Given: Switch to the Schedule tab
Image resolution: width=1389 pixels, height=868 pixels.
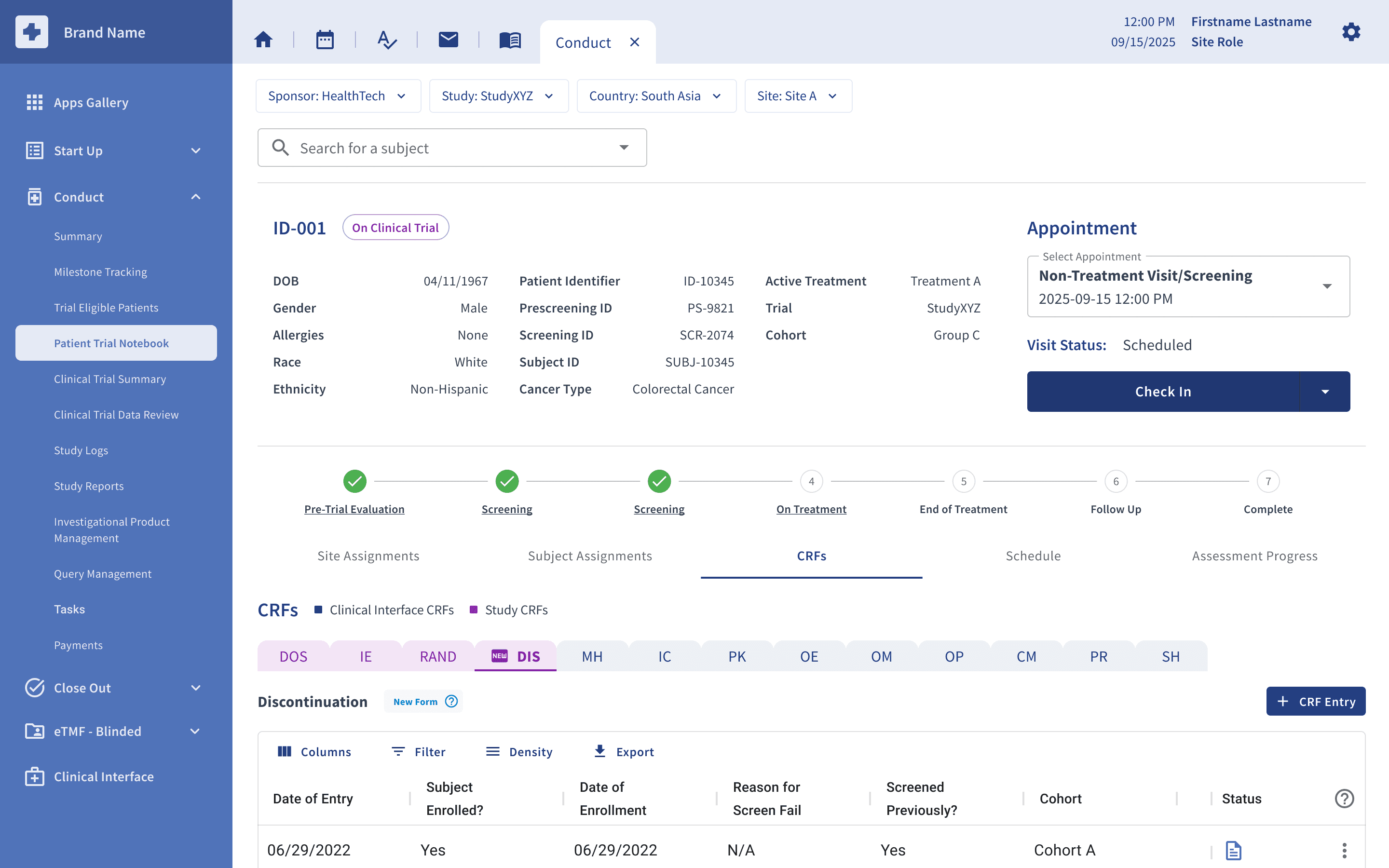Looking at the screenshot, I should pos(1033,556).
